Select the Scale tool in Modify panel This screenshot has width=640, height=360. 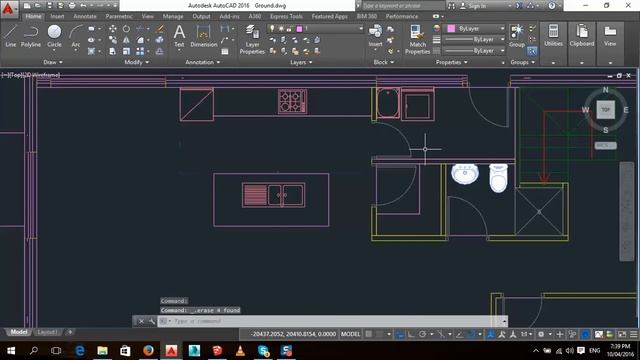coord(126,51)
